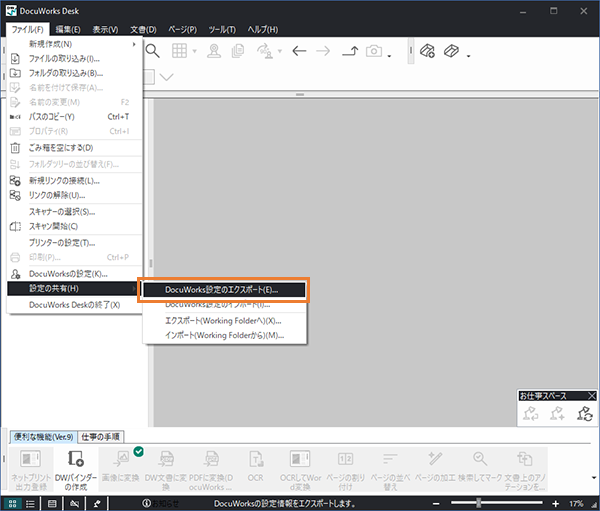Choose ごみ箱を空にする(D)
The width and height of the screenshot is (600, 511).
(75, 148)
